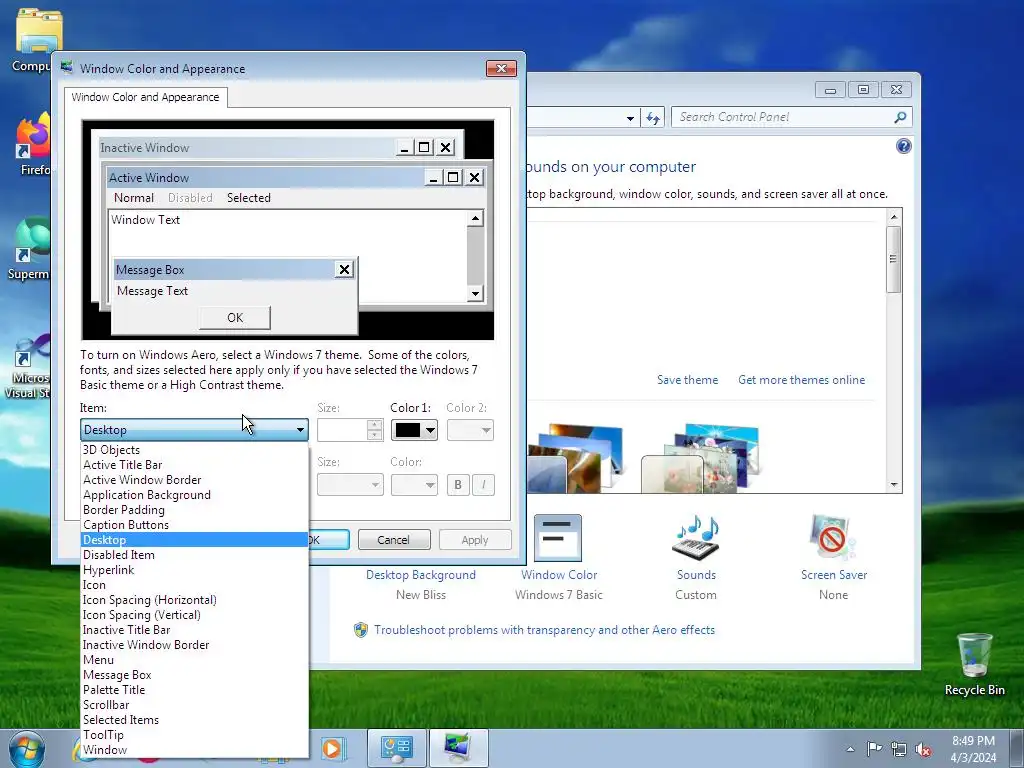1024x768 pixels.
Task: Click the Window Color icon
Action: tap(558, 538)
